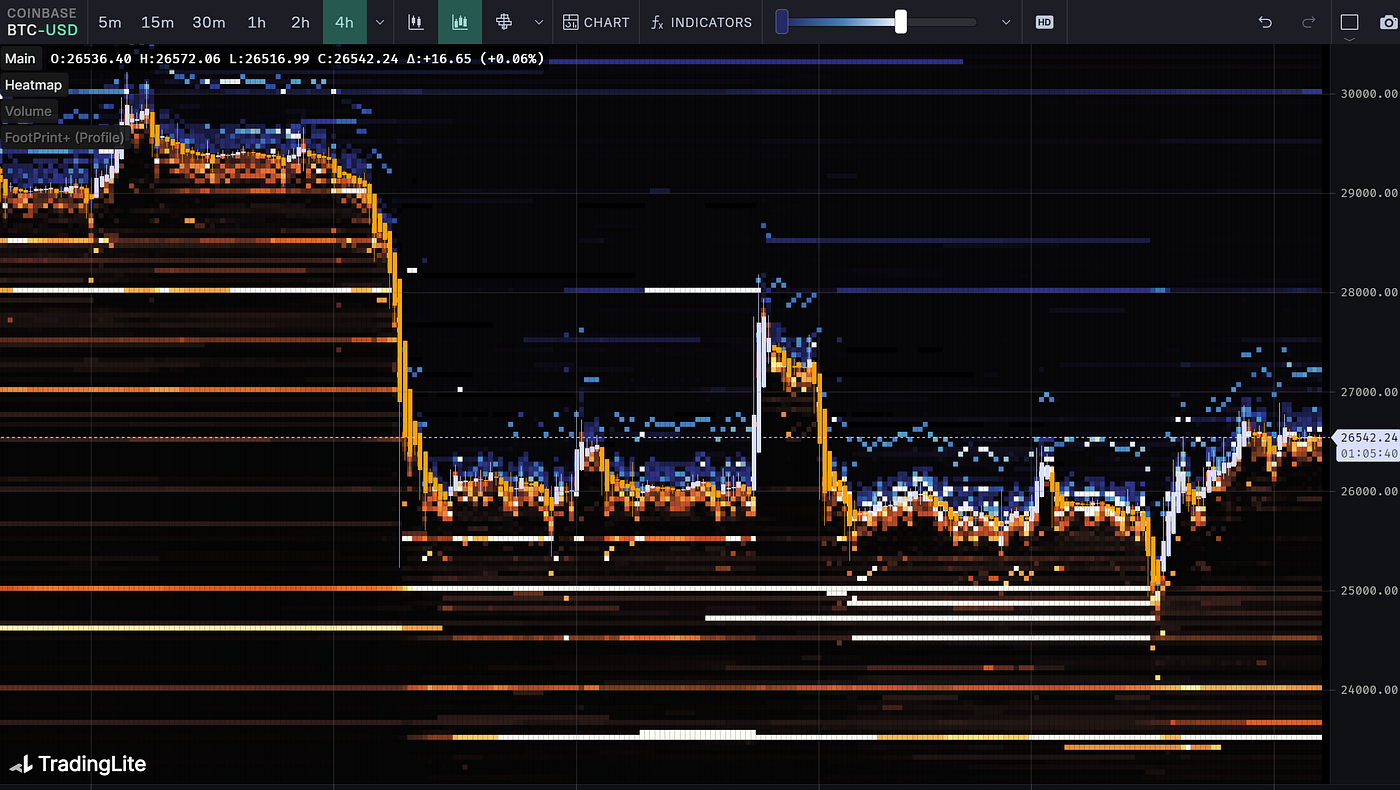The width and height of the screenshot is (1400, 790).
Task: Click the undo arrow icon
Action: pyautogui.click(x=1265, y=22)
